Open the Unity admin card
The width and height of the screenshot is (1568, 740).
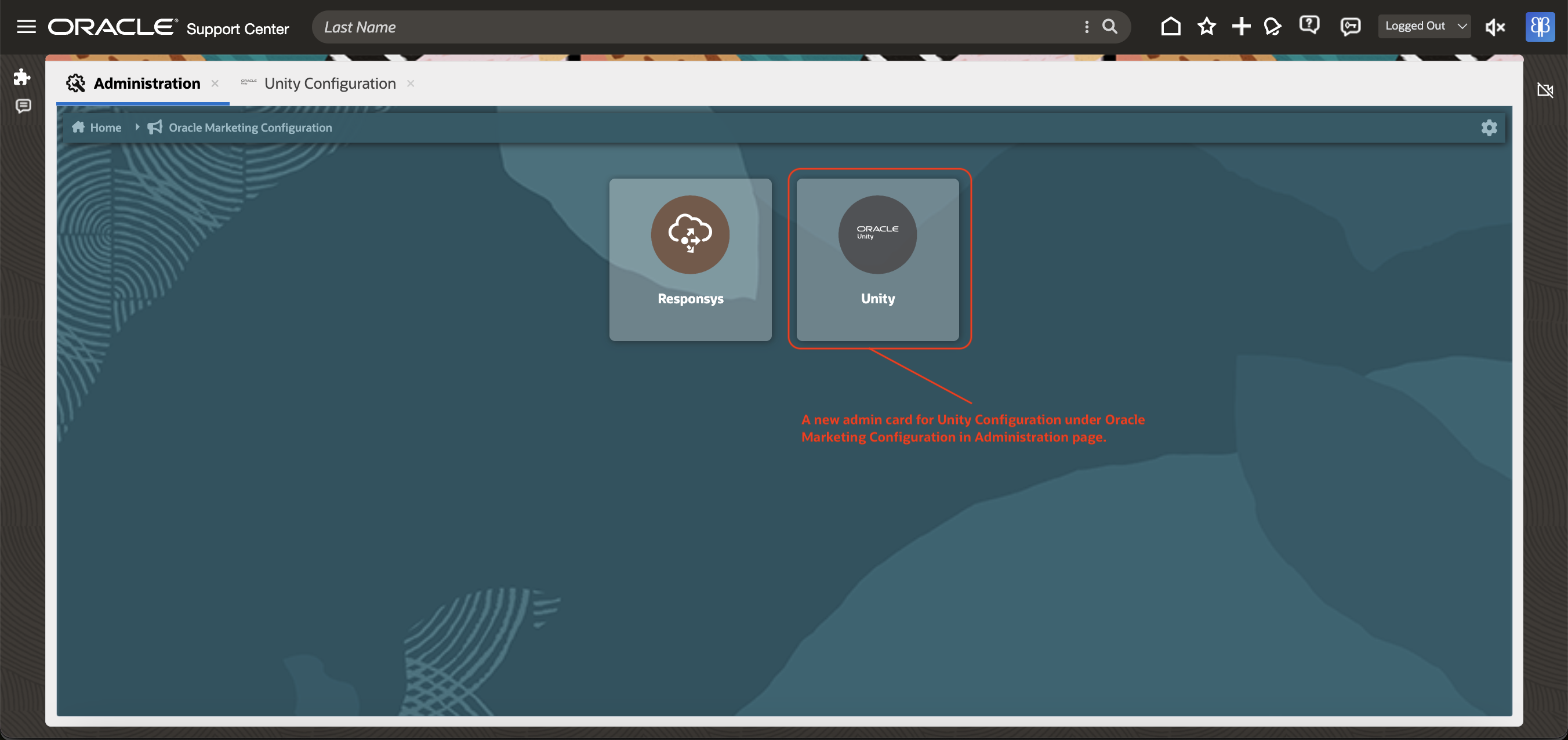coord(877,260)
